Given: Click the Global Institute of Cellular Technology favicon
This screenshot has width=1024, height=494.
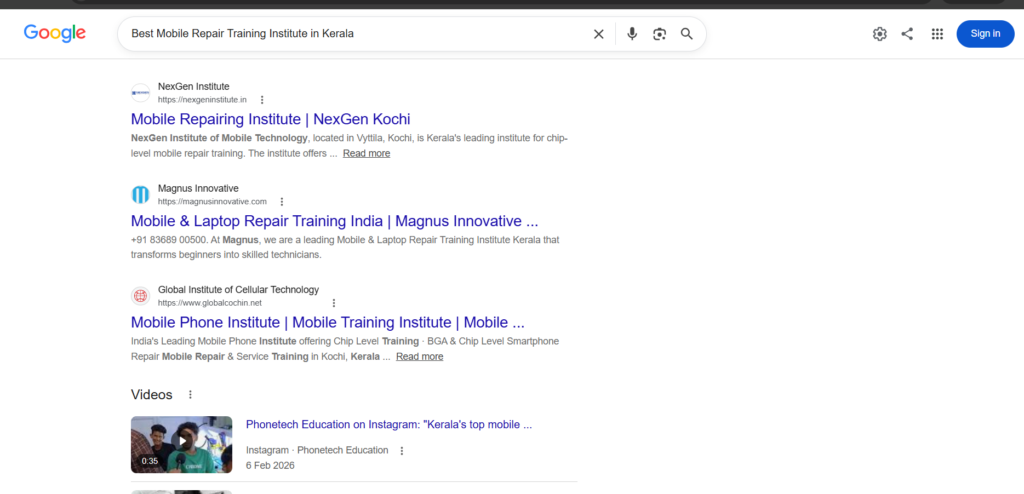Looking at the screenshot, I should tap(140, 296).
